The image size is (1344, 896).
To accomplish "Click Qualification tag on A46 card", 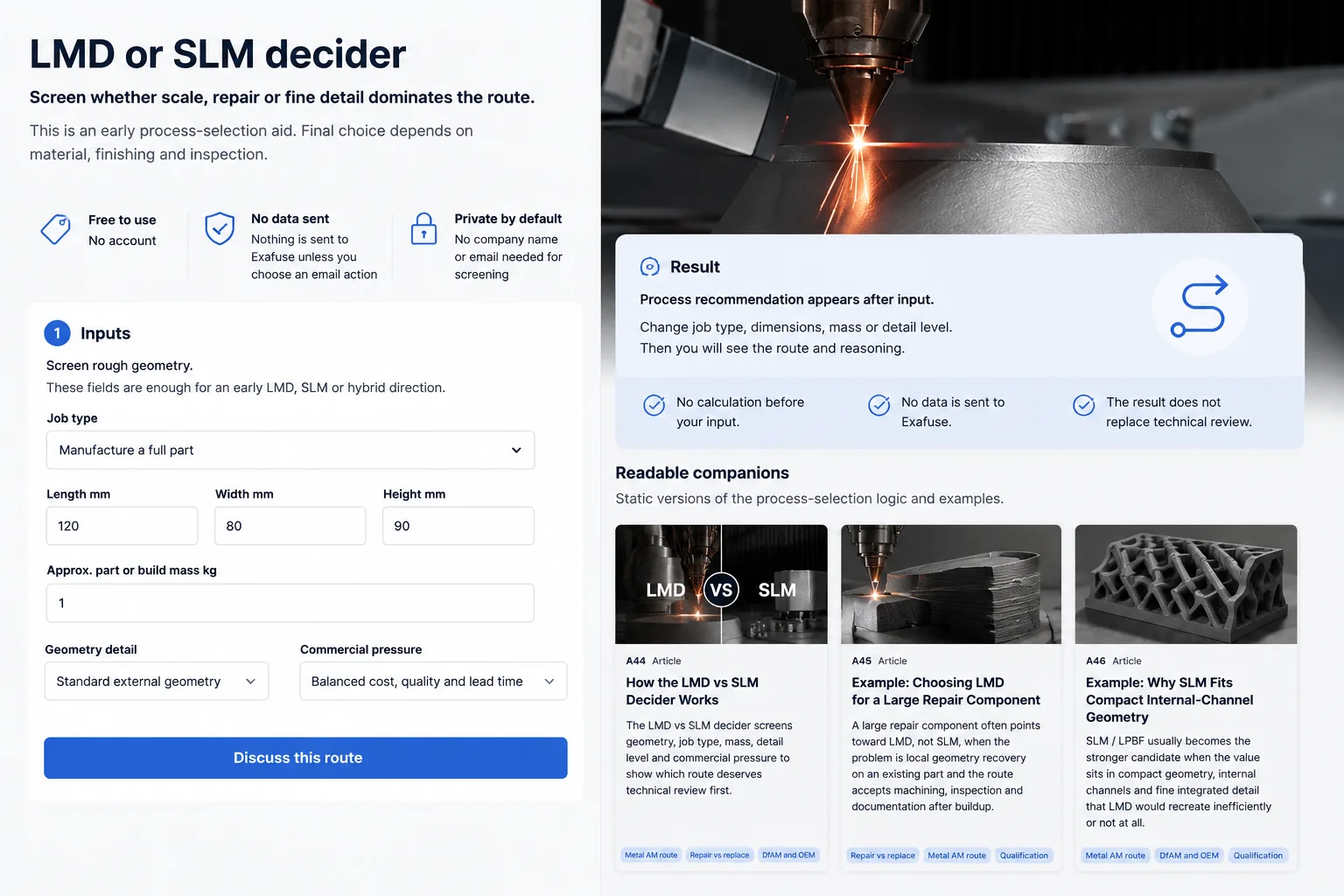I will click(x=1258, y=856).
